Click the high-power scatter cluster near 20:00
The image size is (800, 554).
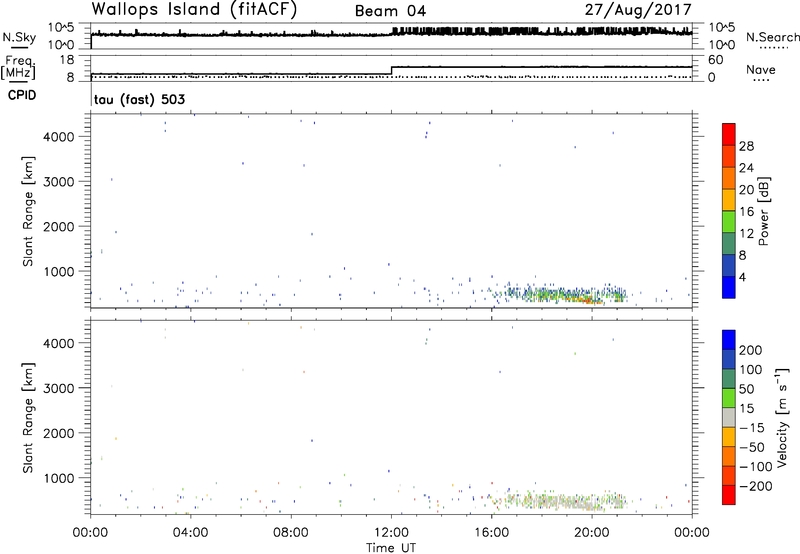point(587,299)
